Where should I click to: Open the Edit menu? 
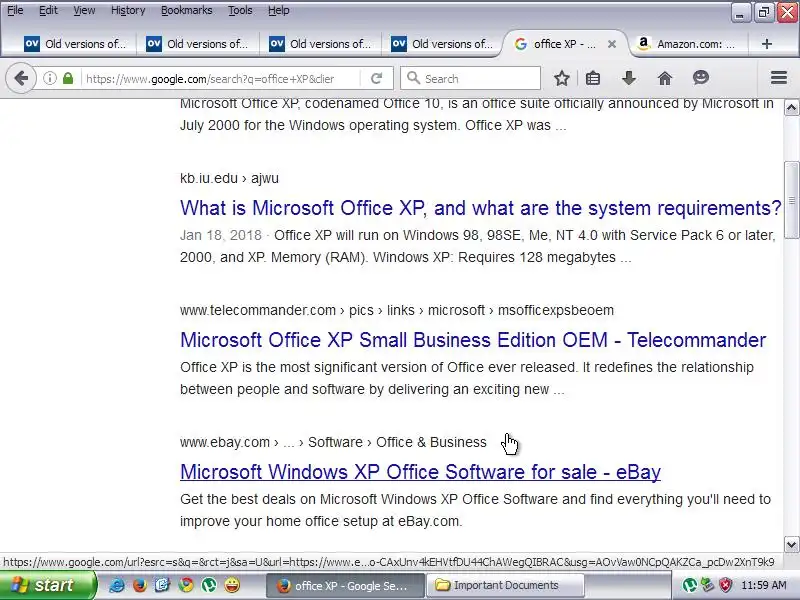(x=48, y=10)
